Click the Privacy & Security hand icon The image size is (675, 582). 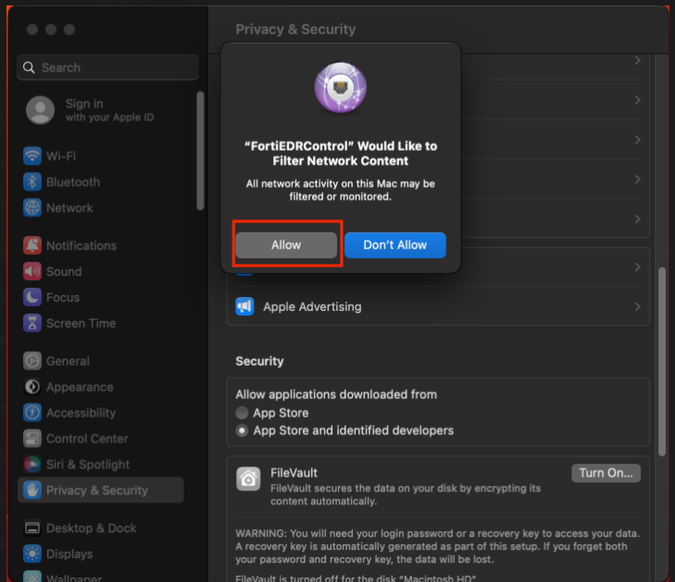point(32,490)
